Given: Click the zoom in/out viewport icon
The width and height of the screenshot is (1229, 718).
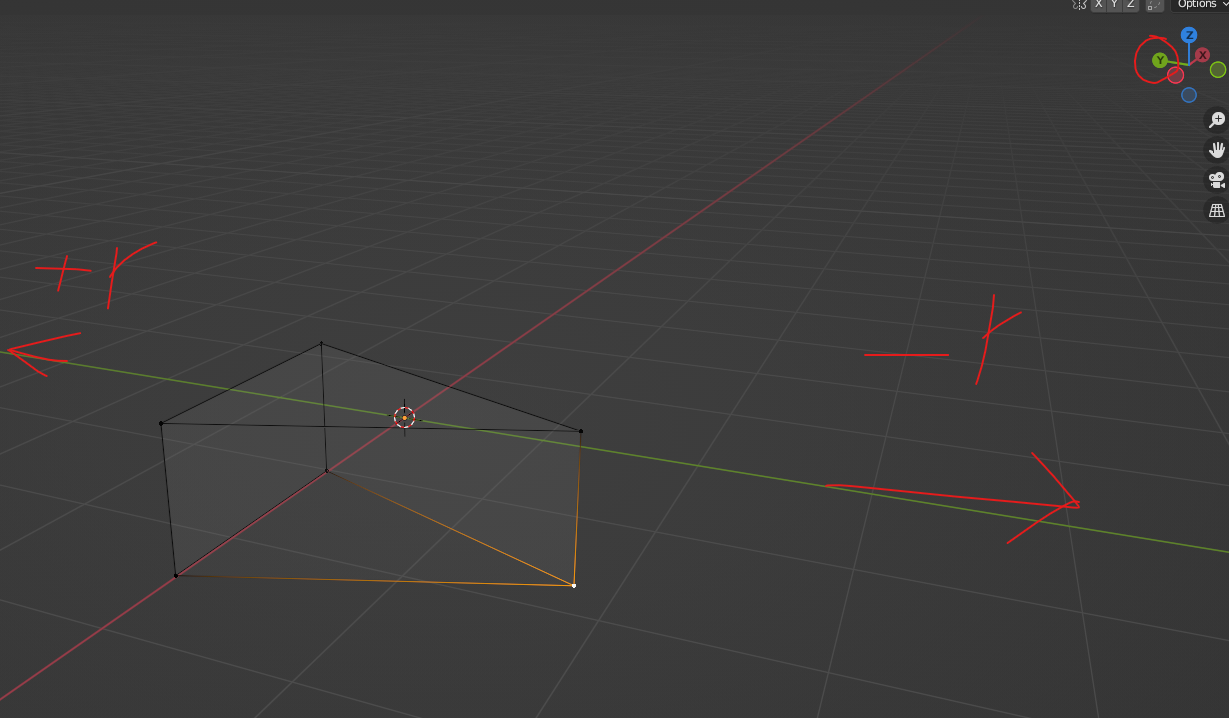Looking at the screenshot, I should (1216, 120).
